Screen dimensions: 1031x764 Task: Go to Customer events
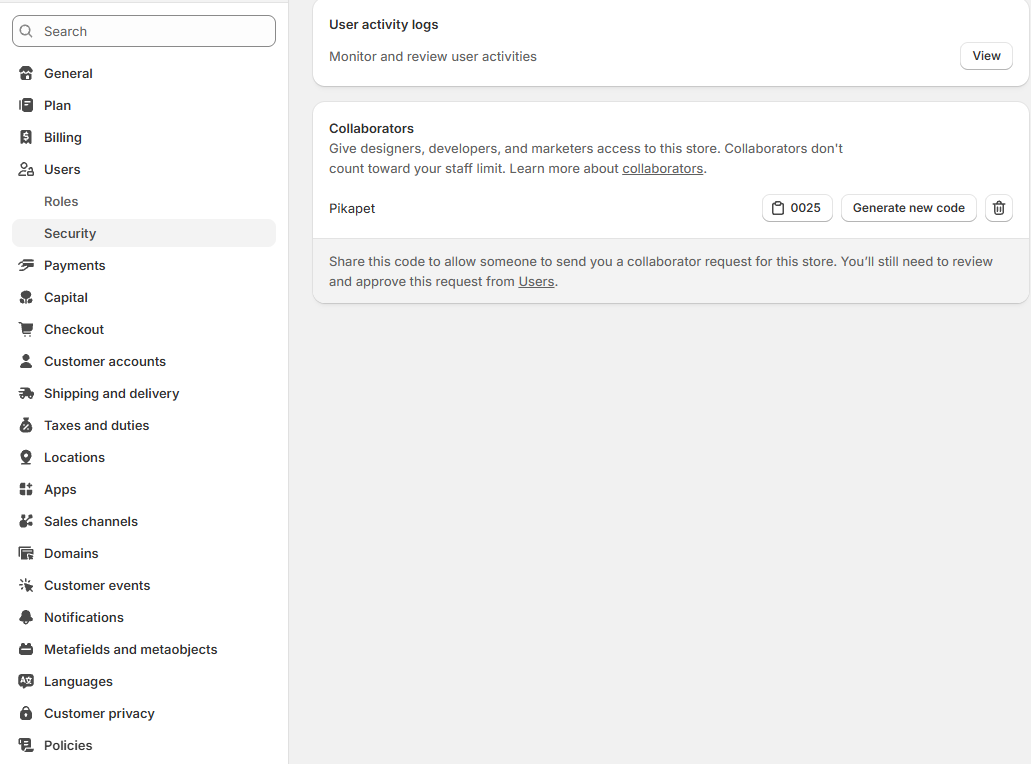(143, 585)
